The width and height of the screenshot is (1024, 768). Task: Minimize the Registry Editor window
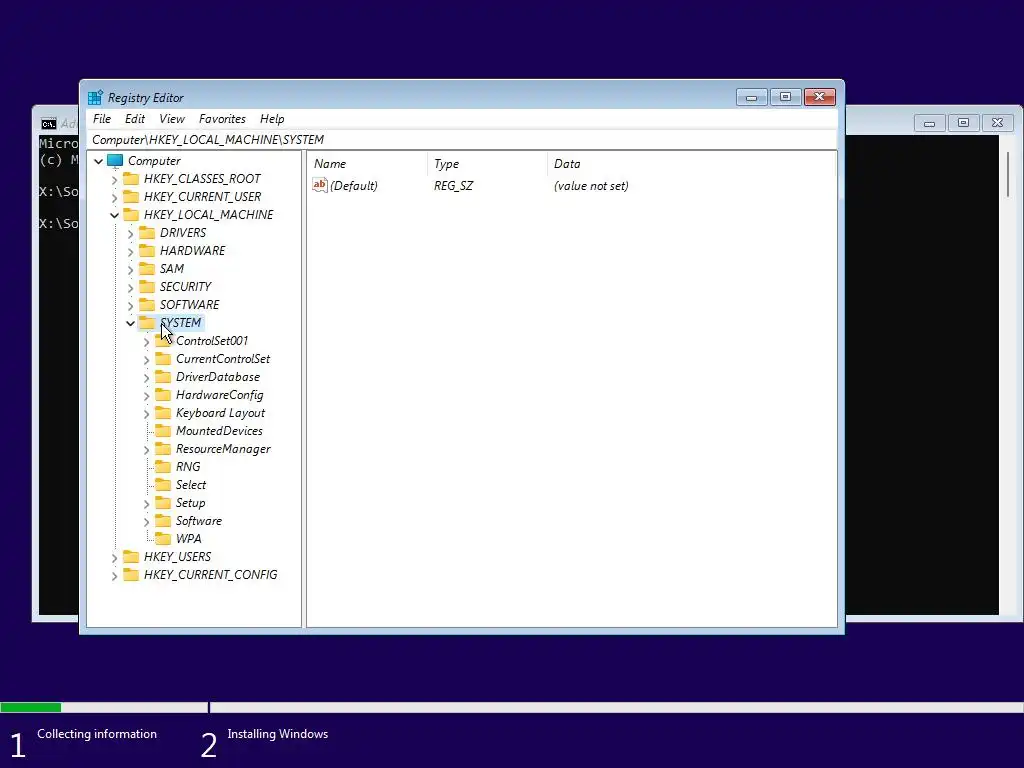click(x=752, y=97)
